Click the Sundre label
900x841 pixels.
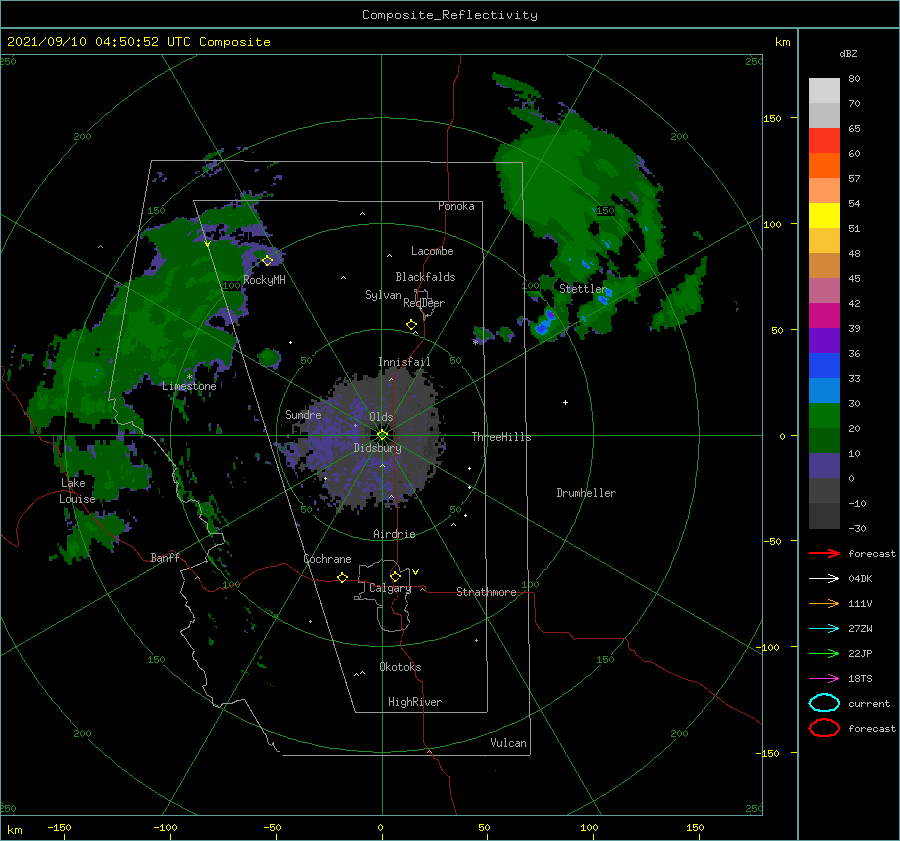tap(303, 415)
